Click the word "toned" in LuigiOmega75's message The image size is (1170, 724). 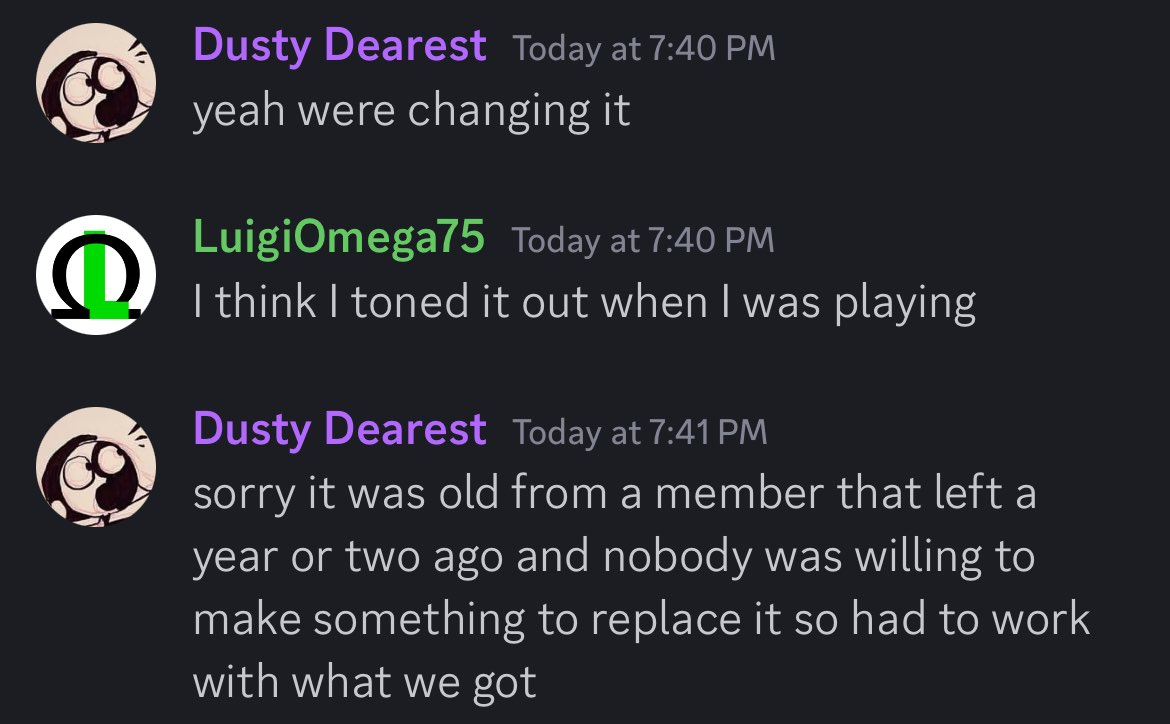click(404, 302)
